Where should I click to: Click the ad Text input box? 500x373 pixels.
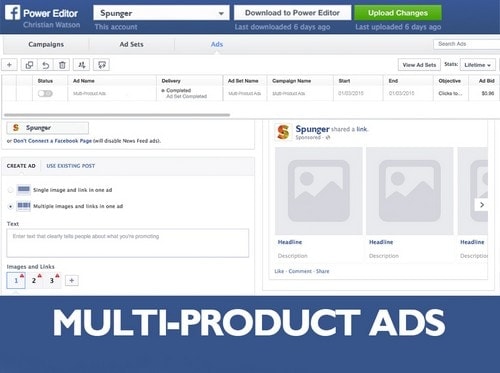pos(128,243)
